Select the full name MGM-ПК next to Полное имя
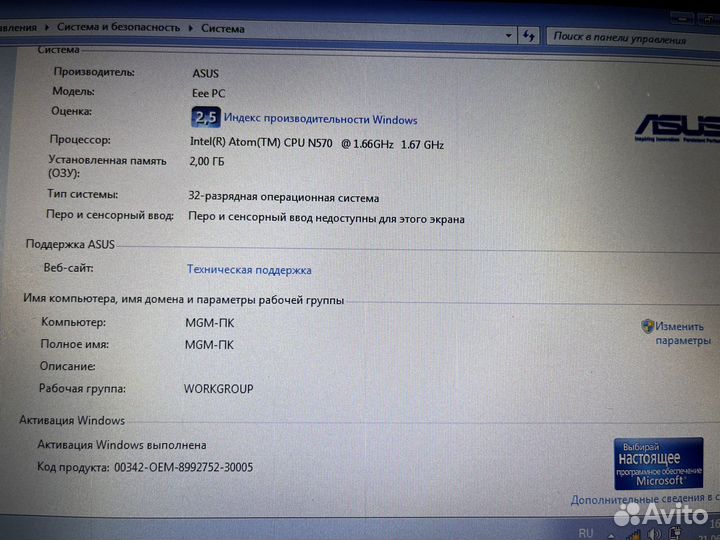 point(209,345)
